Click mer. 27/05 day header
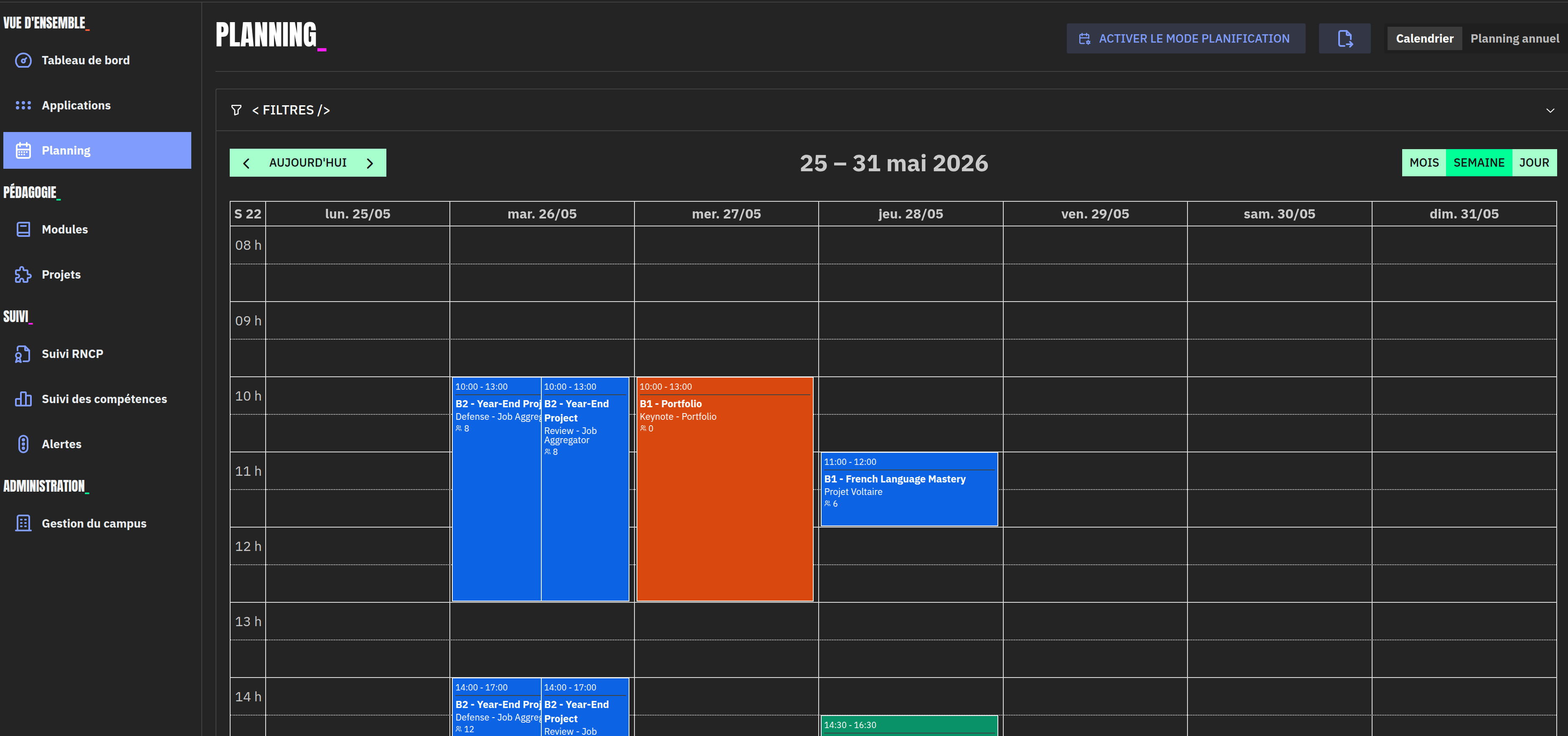This screenshot has width=1568, height=736. click(x=726, y=214)
